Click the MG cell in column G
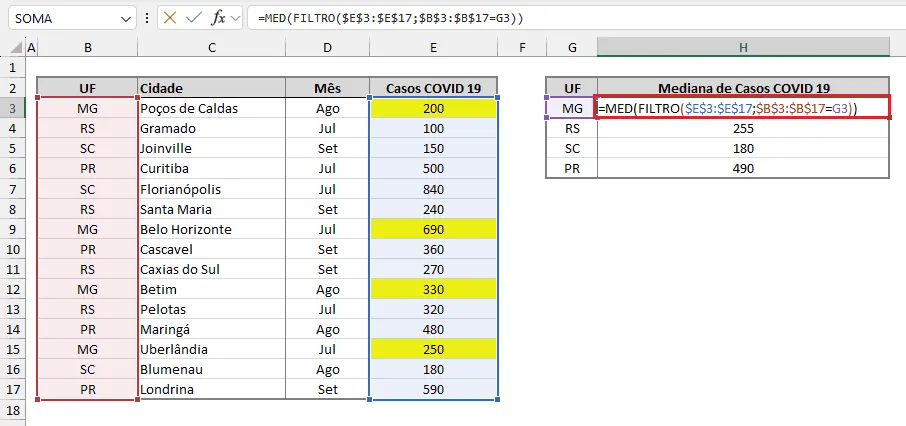This screenshot has width=906, height=426. 572,108
